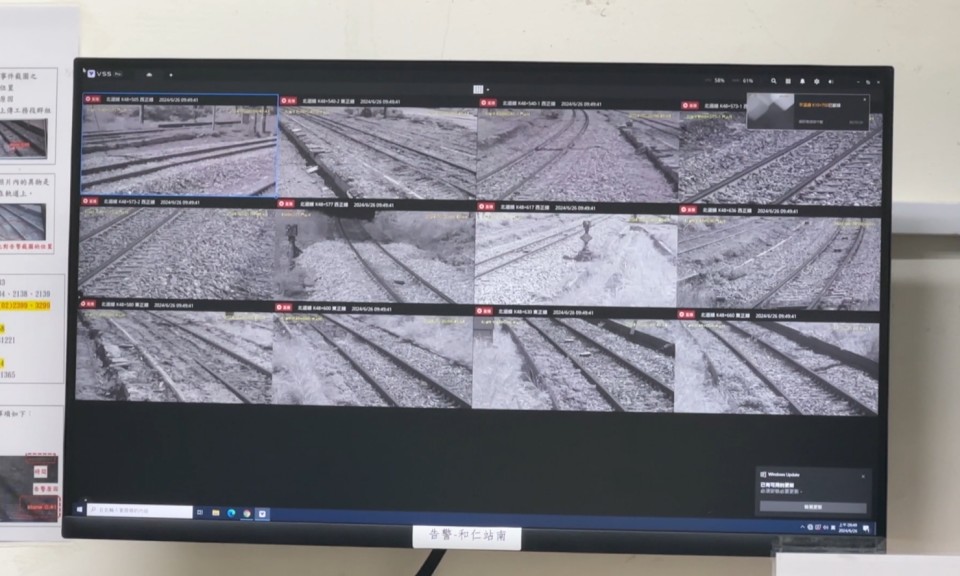The image size is (960, 576).
Task: Open the alarm bell notifications icon
Action: point(802,81)
